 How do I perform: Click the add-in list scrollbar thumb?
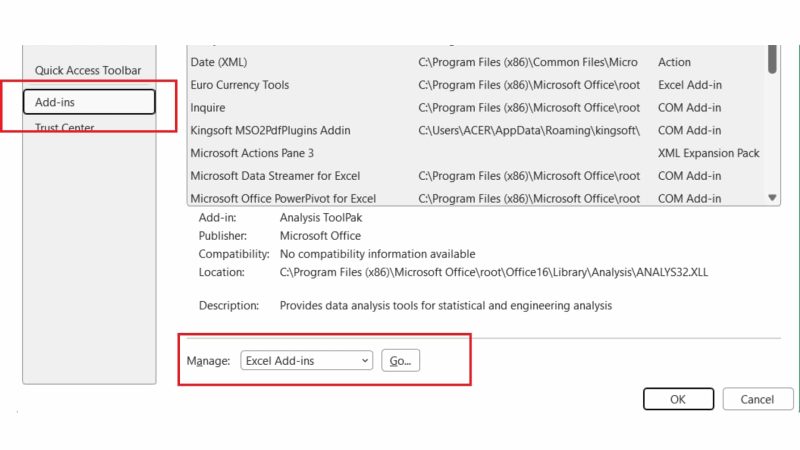(772, 59)
